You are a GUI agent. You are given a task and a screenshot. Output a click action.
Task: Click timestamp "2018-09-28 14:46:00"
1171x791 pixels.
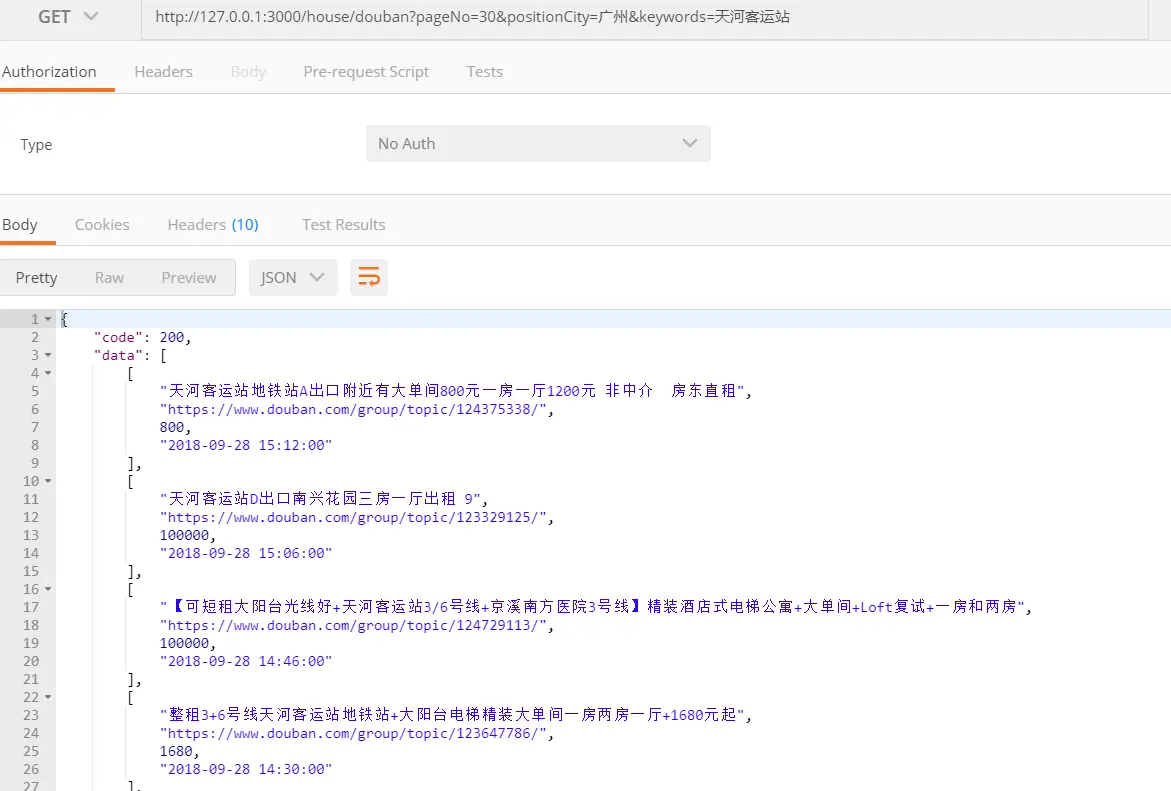click(x=246, y=661)
